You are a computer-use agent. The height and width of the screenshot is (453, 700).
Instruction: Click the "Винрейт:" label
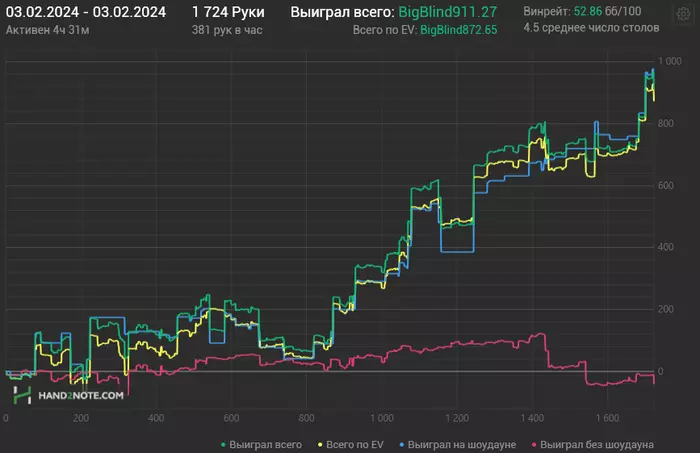point(547,11)
